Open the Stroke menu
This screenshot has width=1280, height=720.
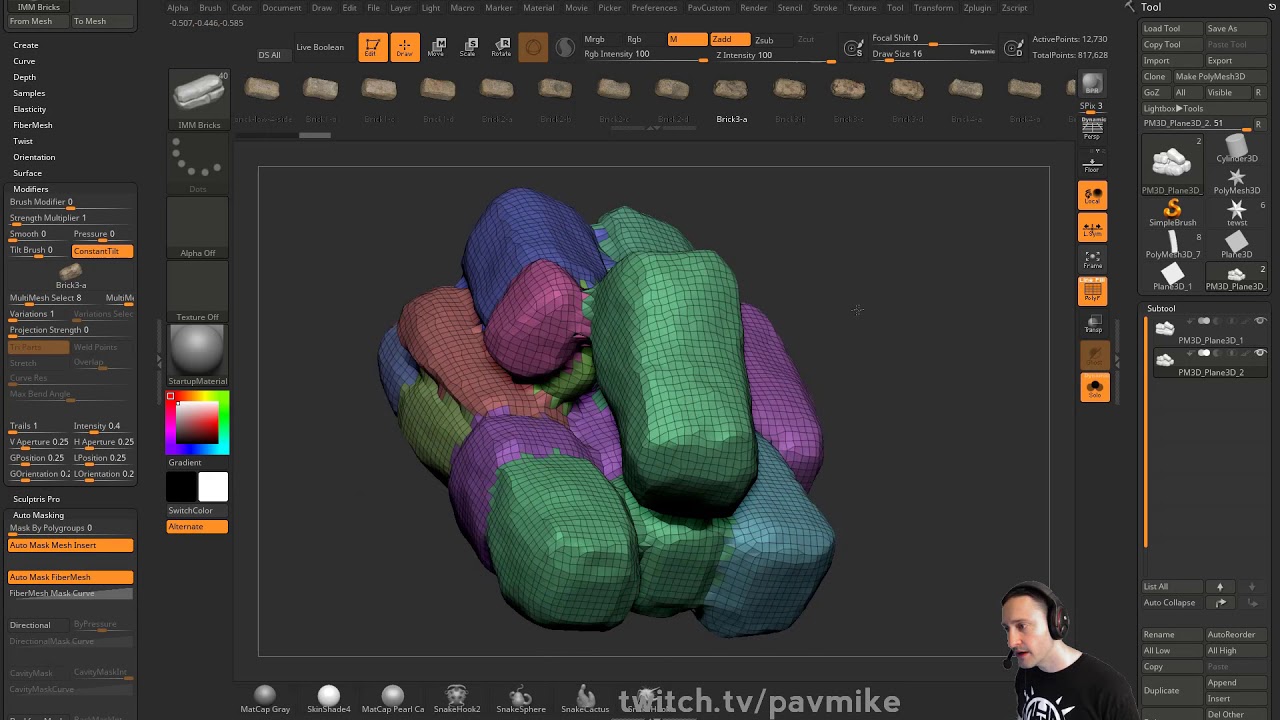[825, 8]
